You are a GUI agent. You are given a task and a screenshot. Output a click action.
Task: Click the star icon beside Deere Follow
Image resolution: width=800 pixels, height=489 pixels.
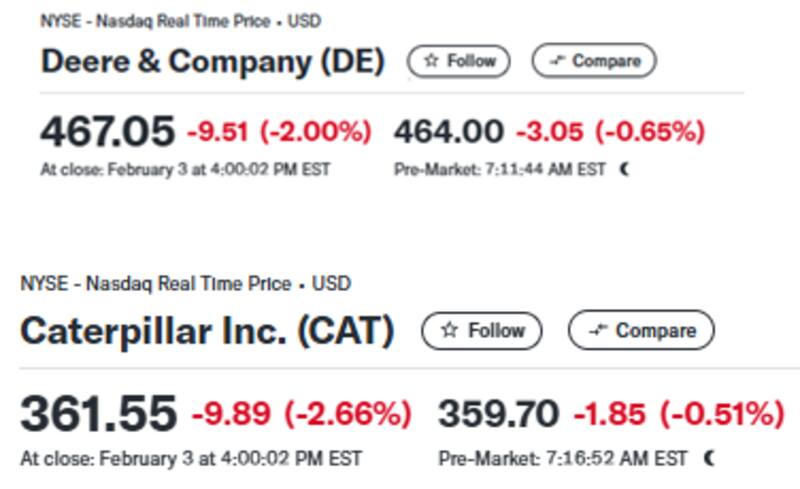431,61
